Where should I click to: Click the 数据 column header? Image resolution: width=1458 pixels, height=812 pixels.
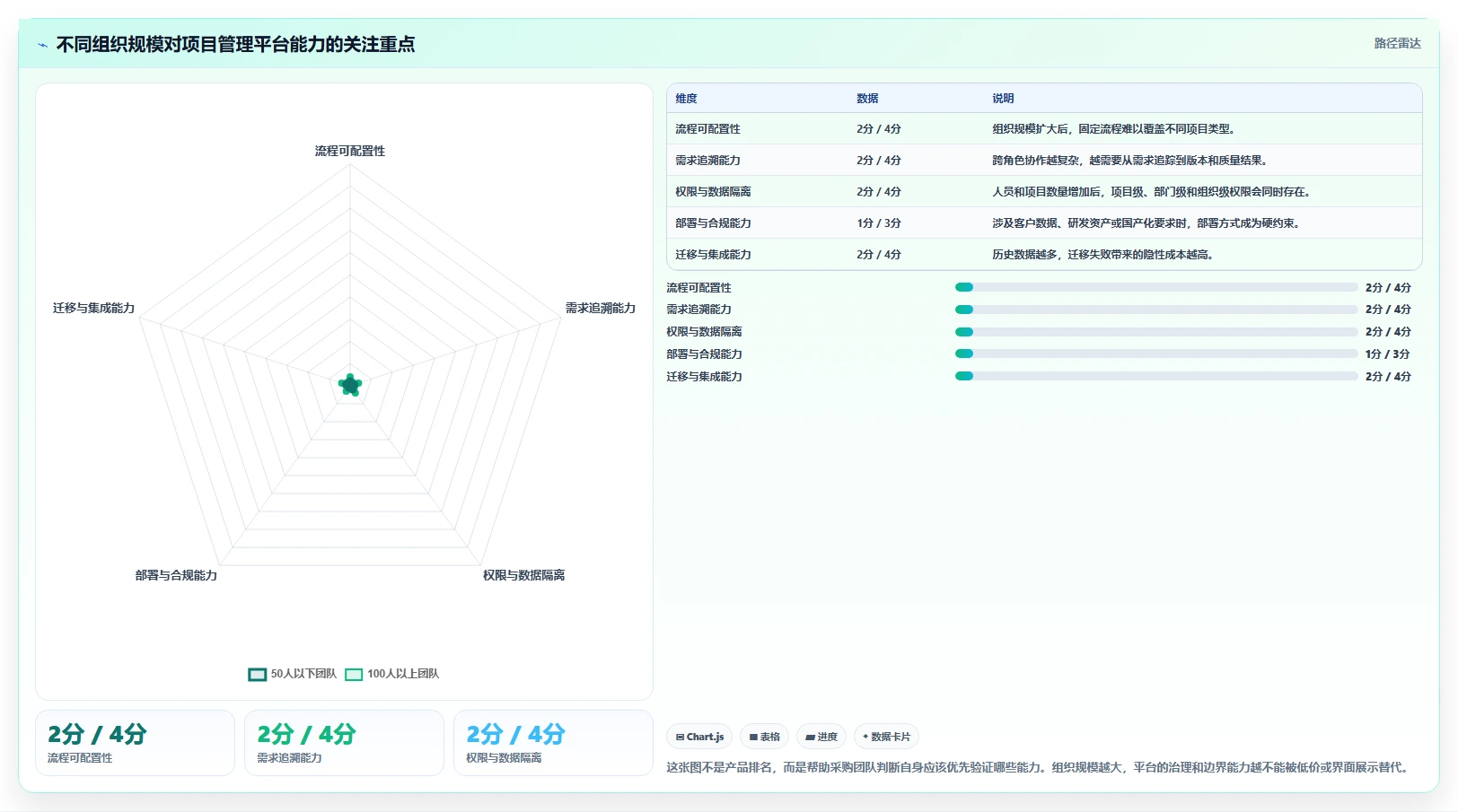point(867,99)
